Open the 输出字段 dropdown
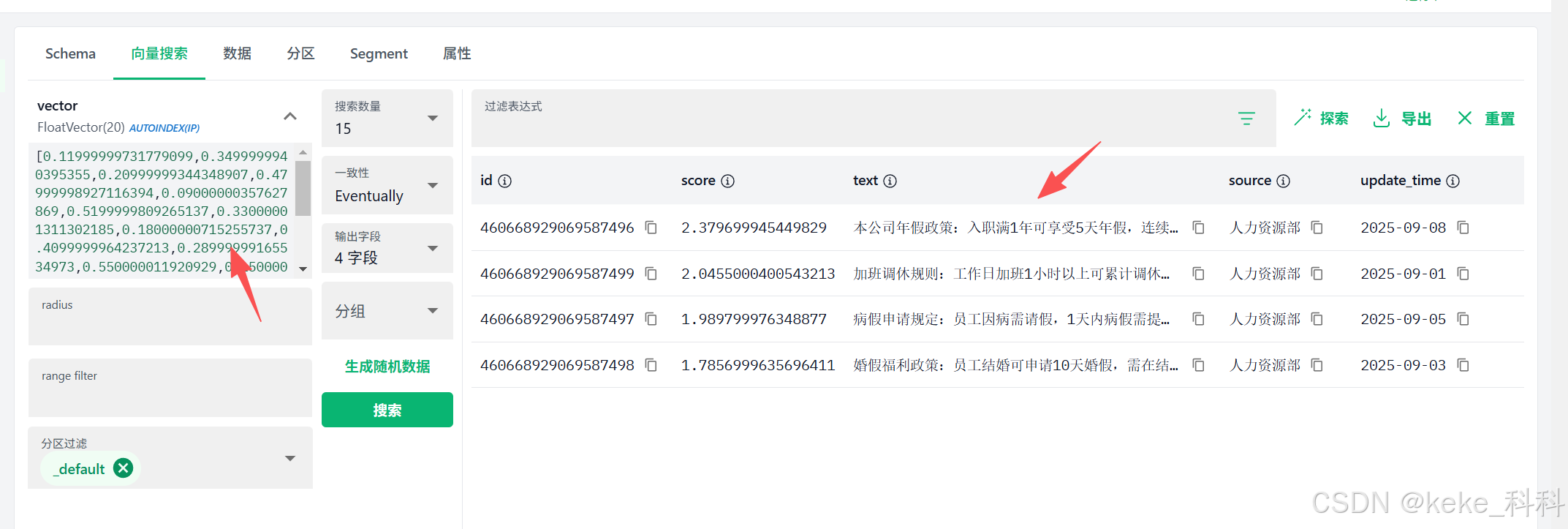The height and width of the screenshot is (529, 1568). 387,248
